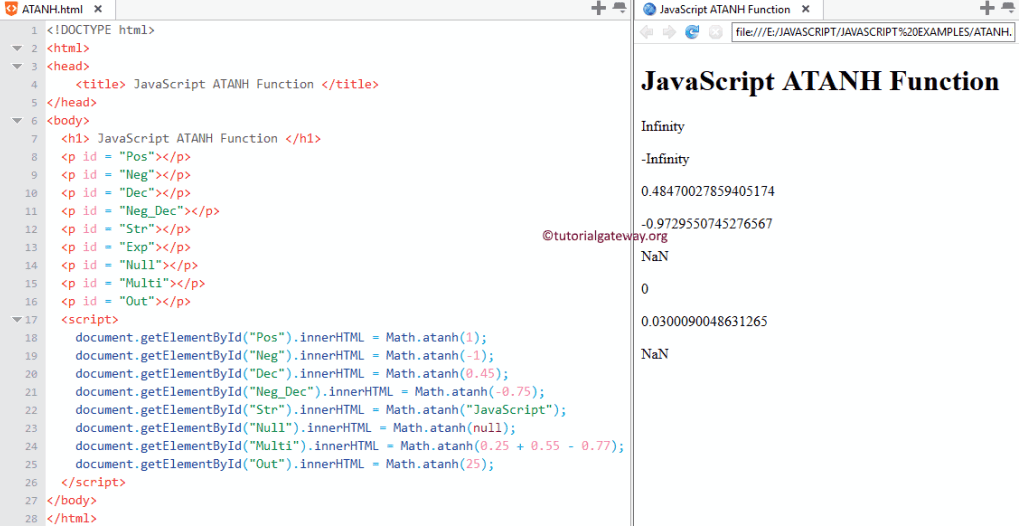Open the preview pane tab list dropdown

click(x=1008, y=8)
